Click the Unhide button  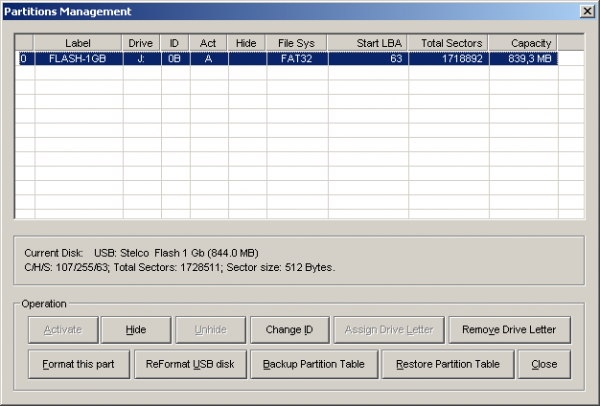(210, 329)
